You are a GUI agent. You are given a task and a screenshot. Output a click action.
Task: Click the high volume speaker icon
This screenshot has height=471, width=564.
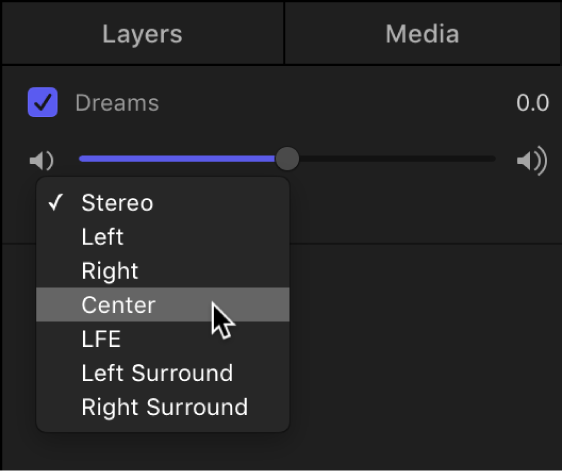click(x=532, y=160)
